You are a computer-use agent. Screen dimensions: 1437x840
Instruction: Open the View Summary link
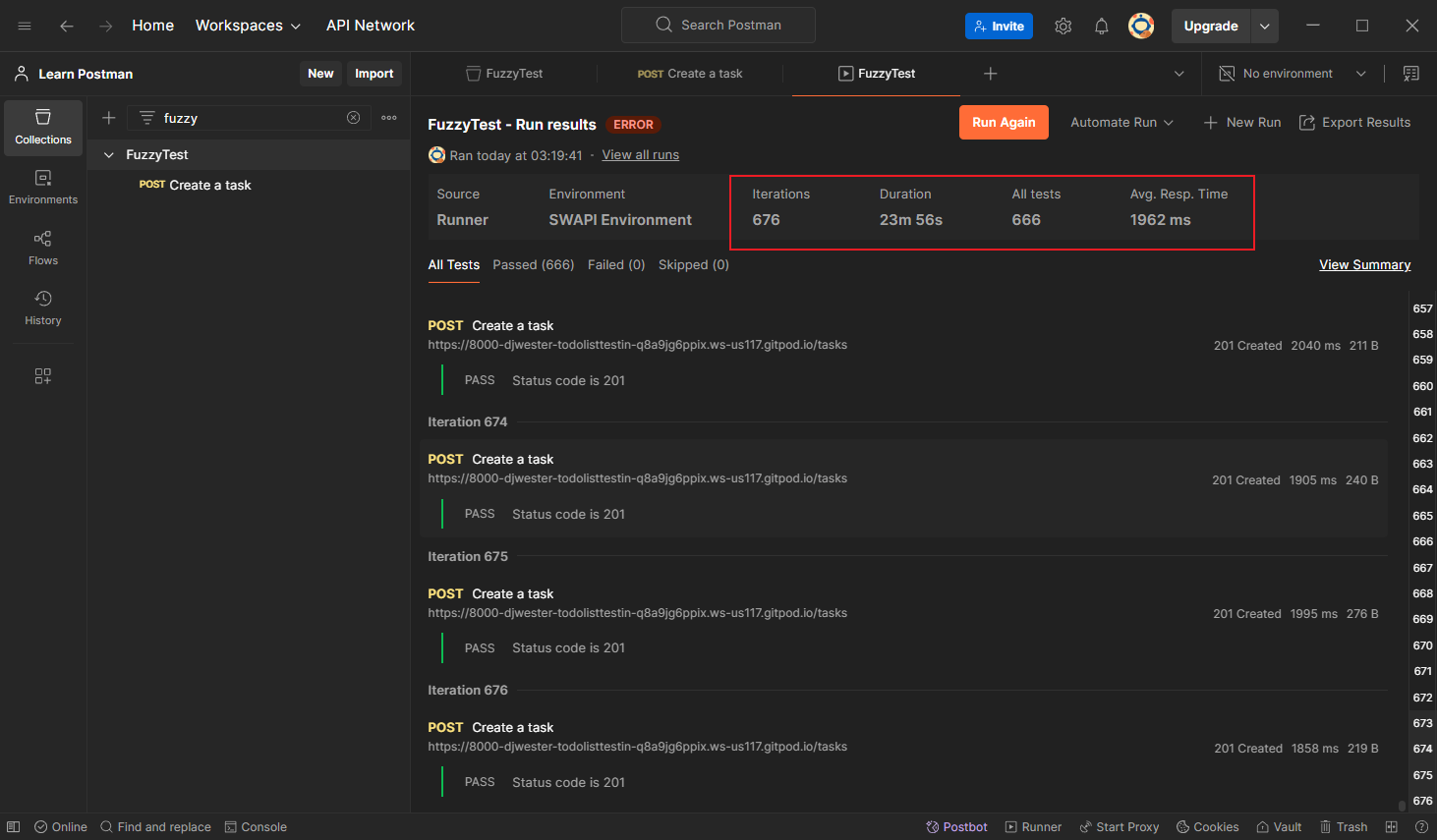click(x=1364, y=265)
